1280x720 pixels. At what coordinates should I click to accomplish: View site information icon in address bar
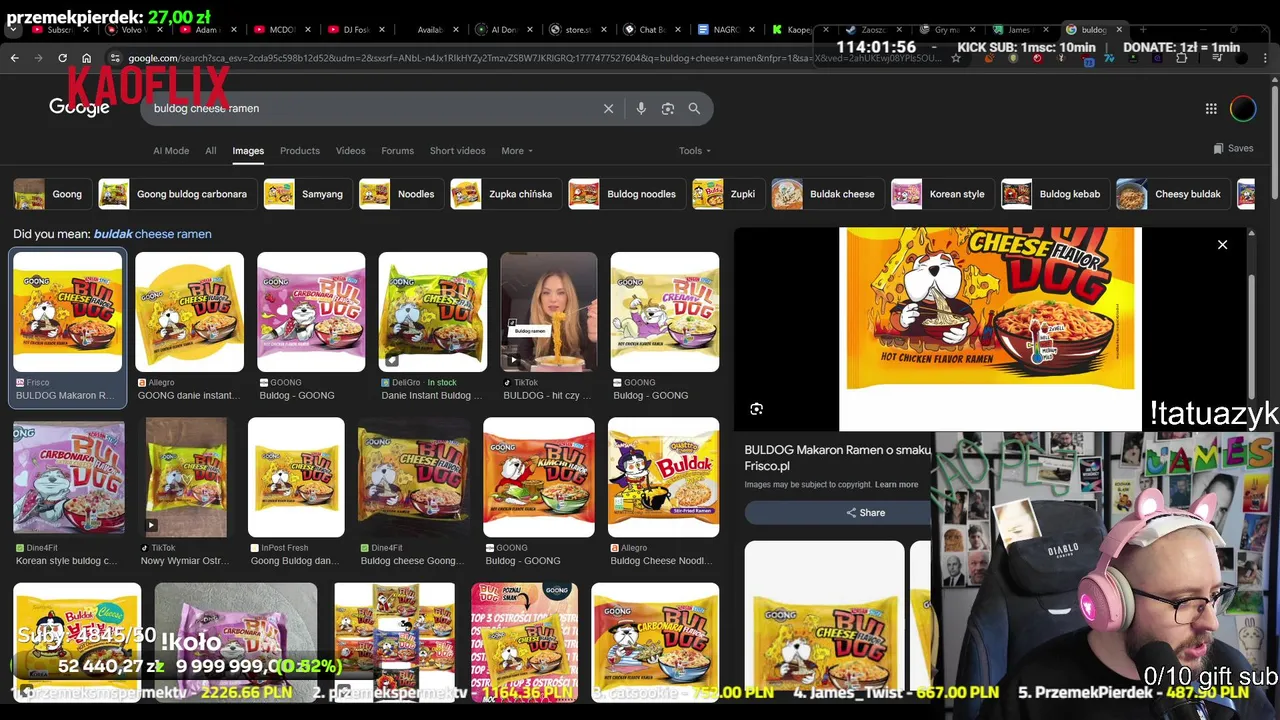tap(115, 58)
